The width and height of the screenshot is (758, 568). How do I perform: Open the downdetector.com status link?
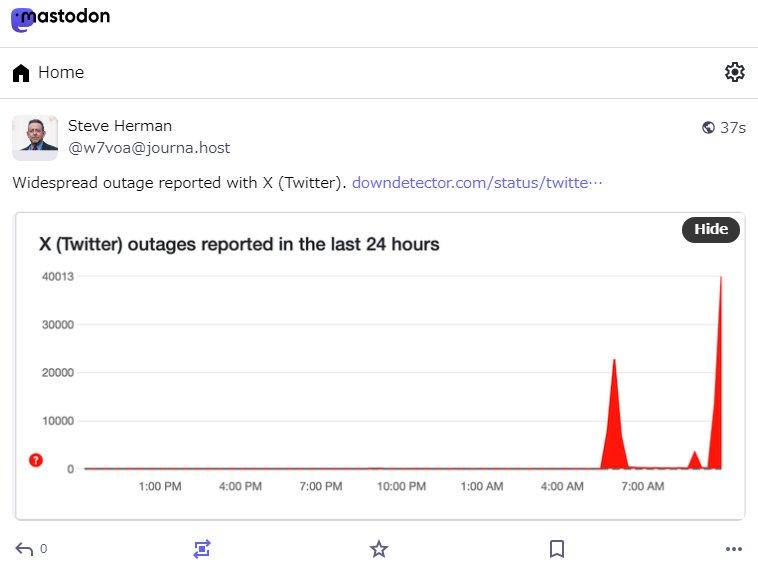click(477, 183)
